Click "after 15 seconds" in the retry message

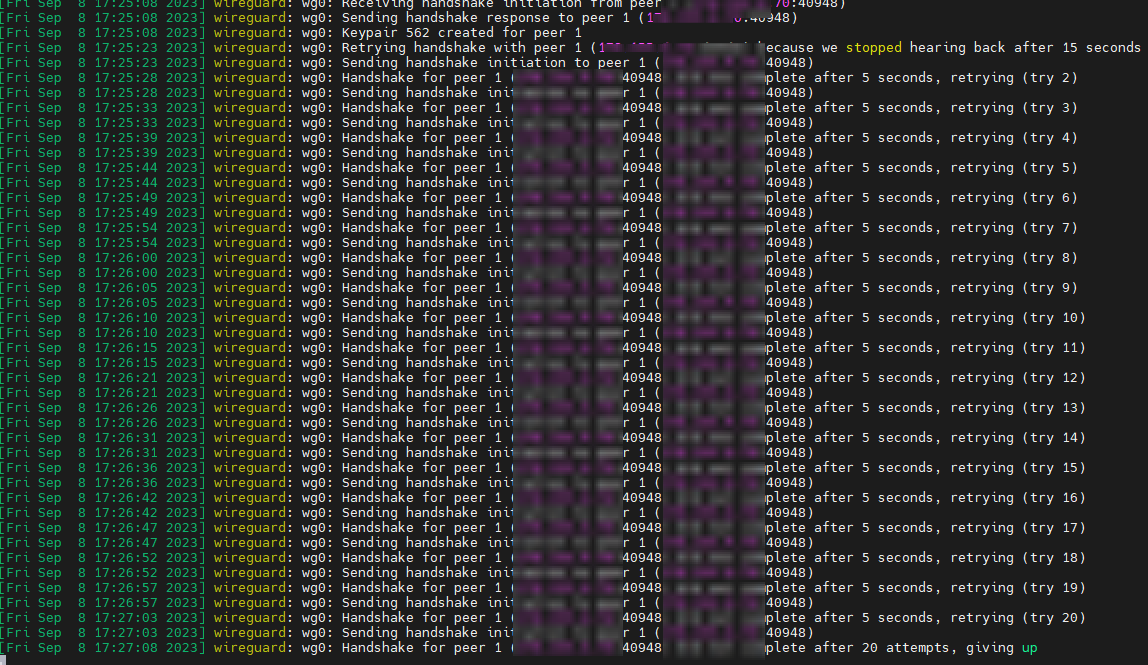pyautogui.click(x=1075, y=47)
